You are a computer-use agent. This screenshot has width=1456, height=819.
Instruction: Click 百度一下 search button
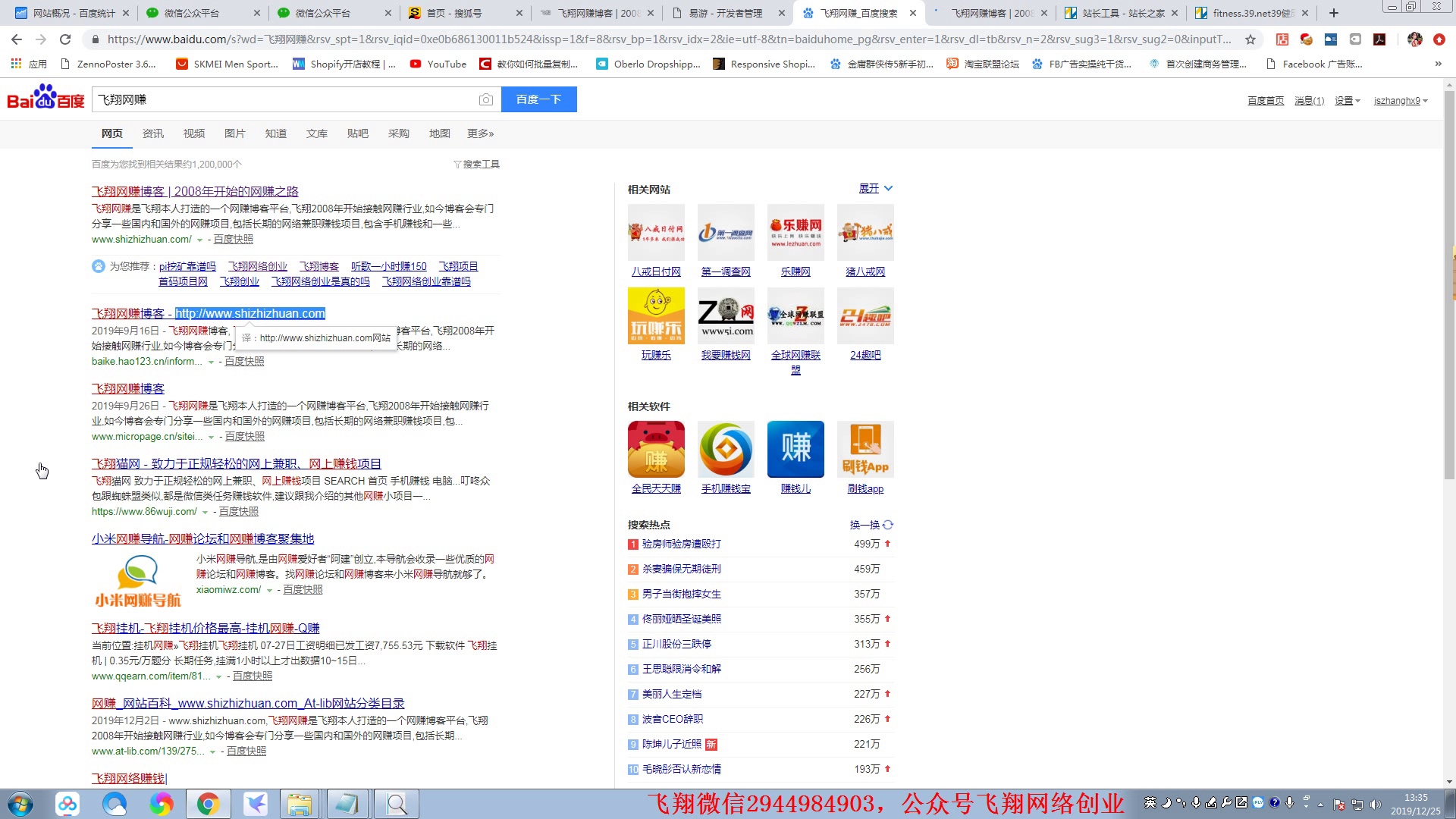539,99
